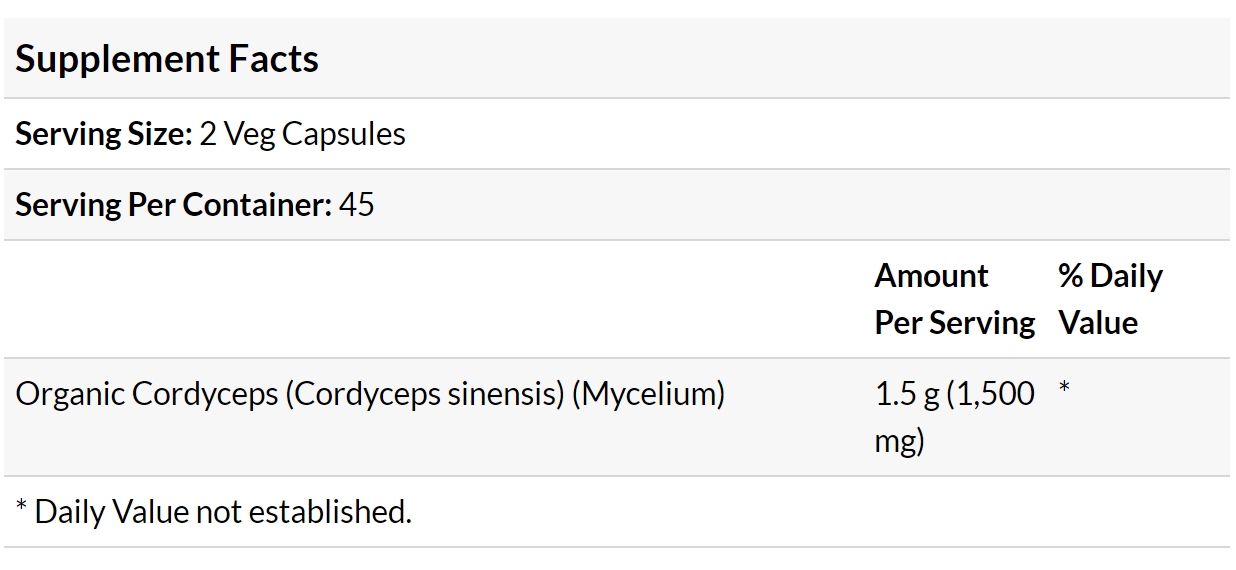Select the Serving Per Container label
Viewport: 1236px width, 570px height.
[173, 205]
